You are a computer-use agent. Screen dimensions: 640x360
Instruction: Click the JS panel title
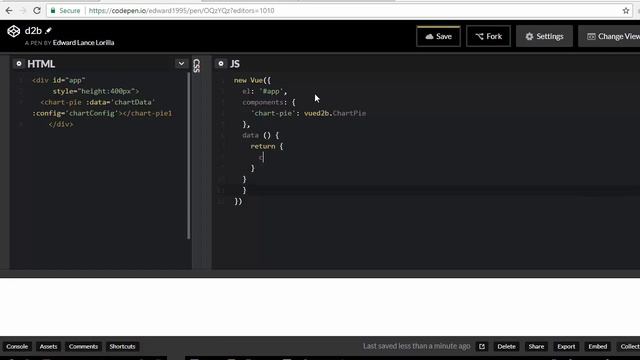click(235, 64)
